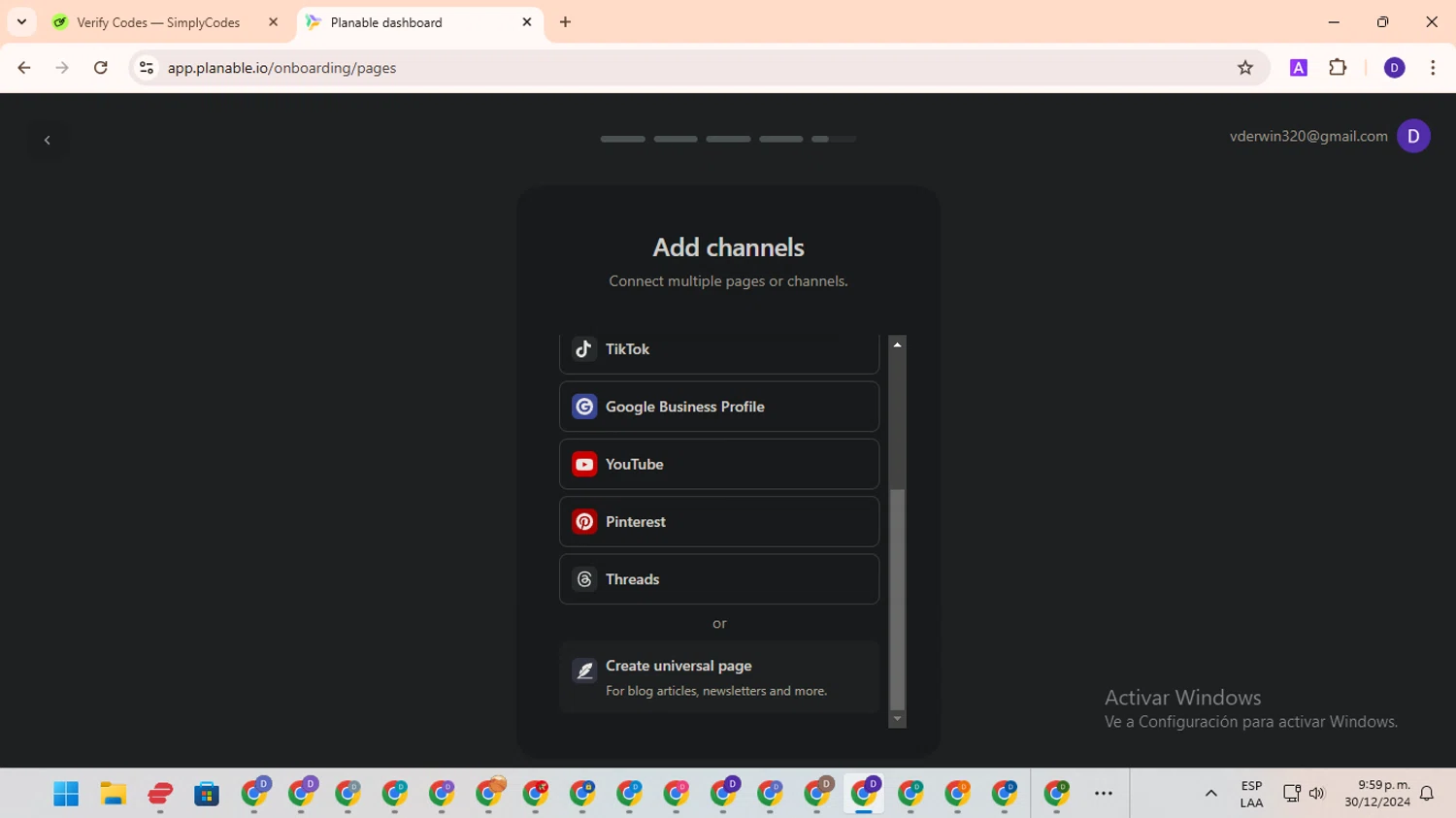Add a Pinterest channel

click(x=718, y=522)
